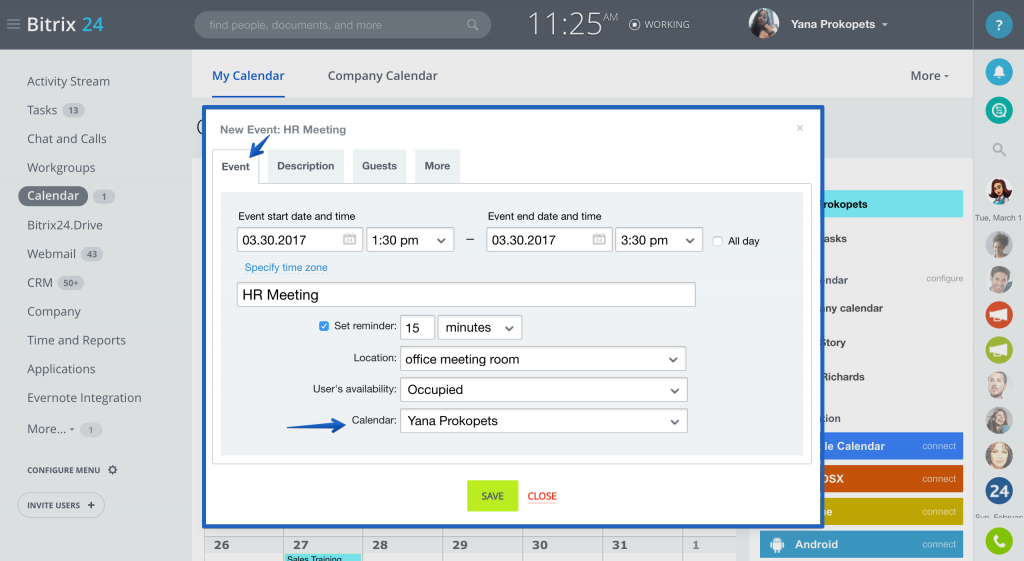Click the WORKING status label

pos(667,25)
